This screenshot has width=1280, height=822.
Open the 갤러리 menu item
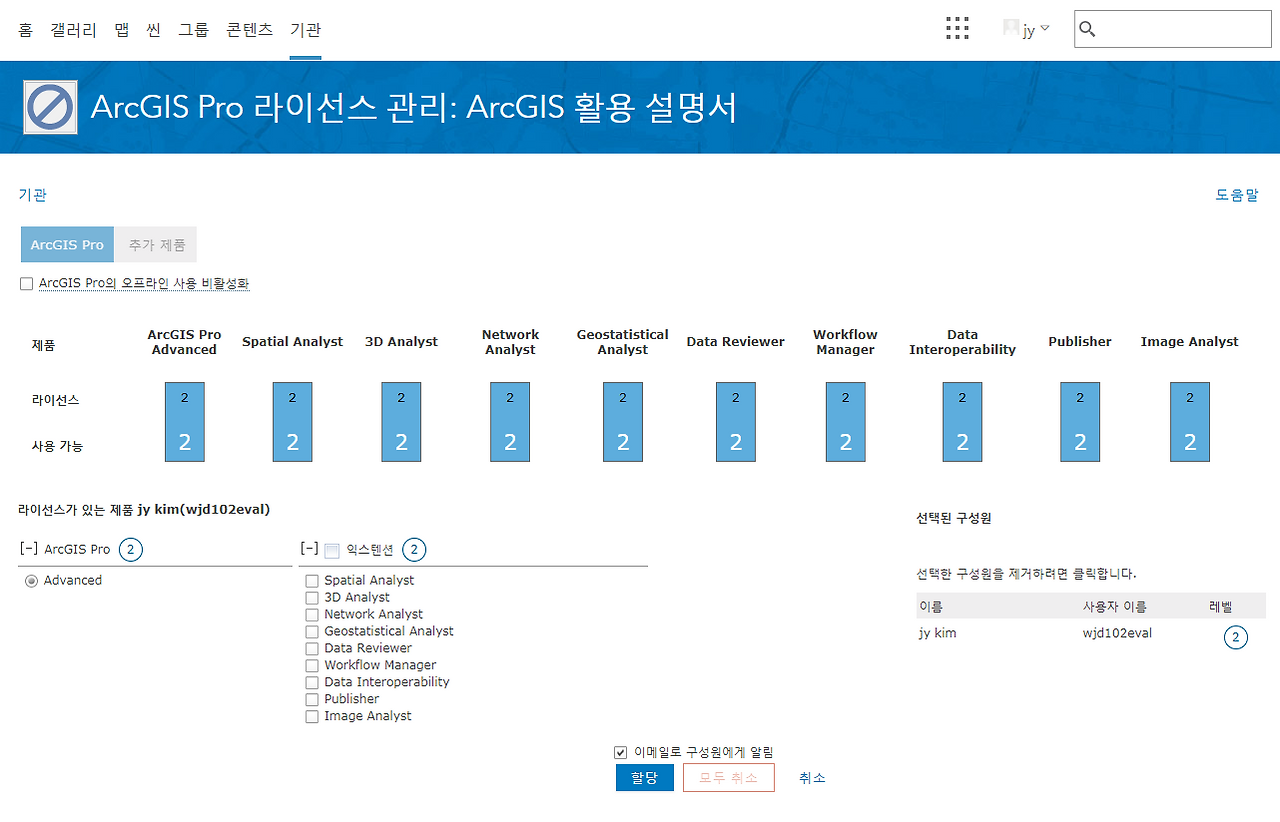[x=73, y=30]
